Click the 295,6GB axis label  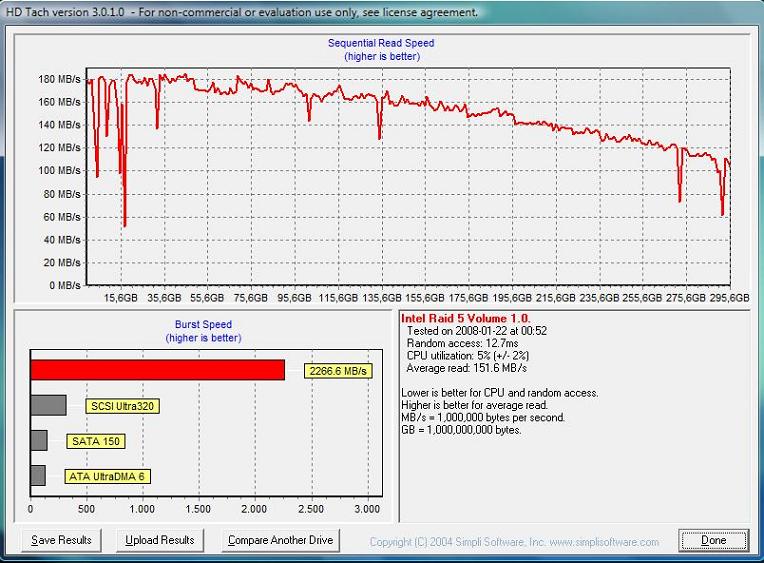[x=729, y=298]
